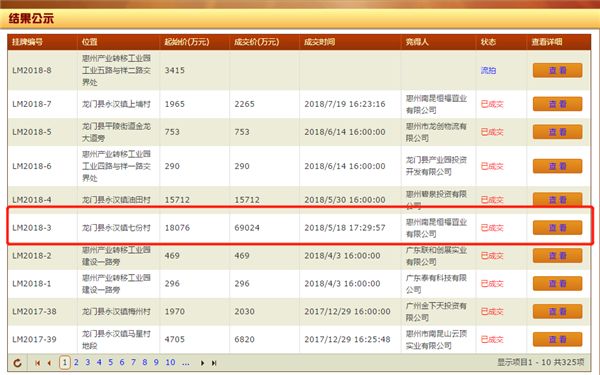Click the listing number LM2018-1
This screenshot has height=375, width=600.
coord(32,284)
